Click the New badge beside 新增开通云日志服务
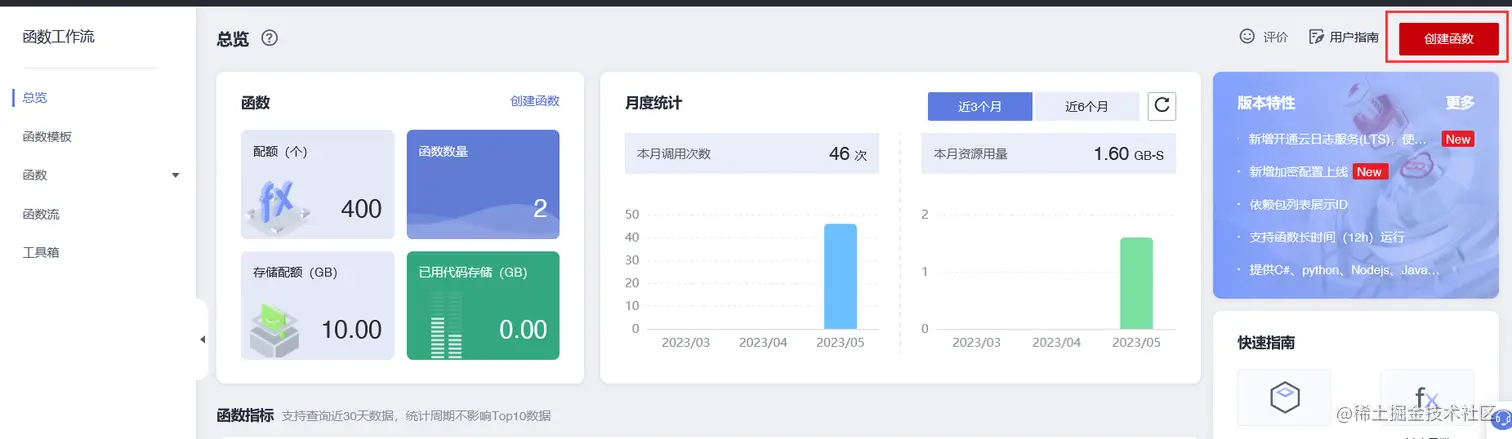This screenshot has height=439, width=1512. click(1458, 140)
